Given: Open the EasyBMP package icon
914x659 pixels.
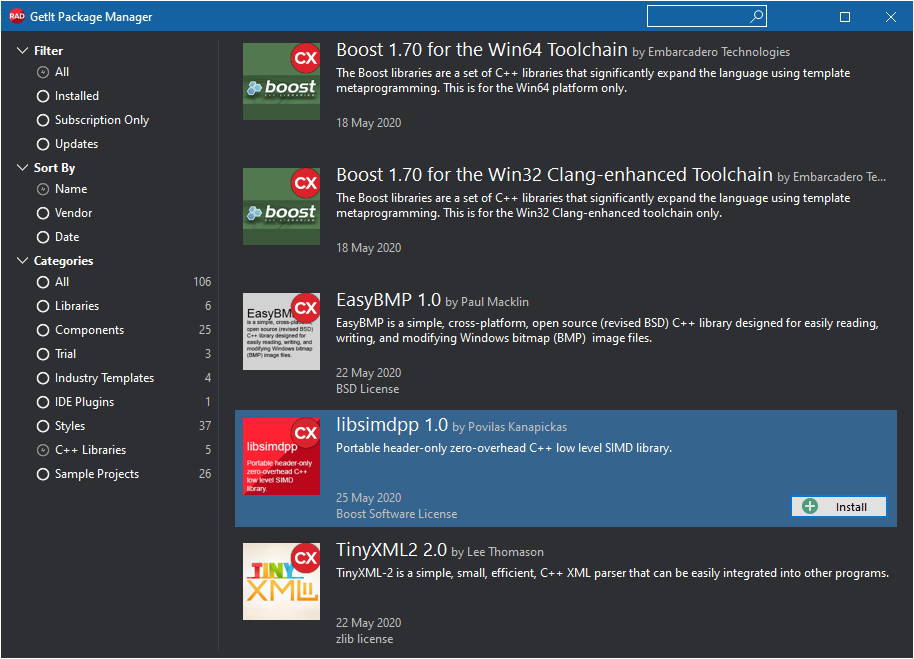Looking at the screenshot, I should [281, 332].
